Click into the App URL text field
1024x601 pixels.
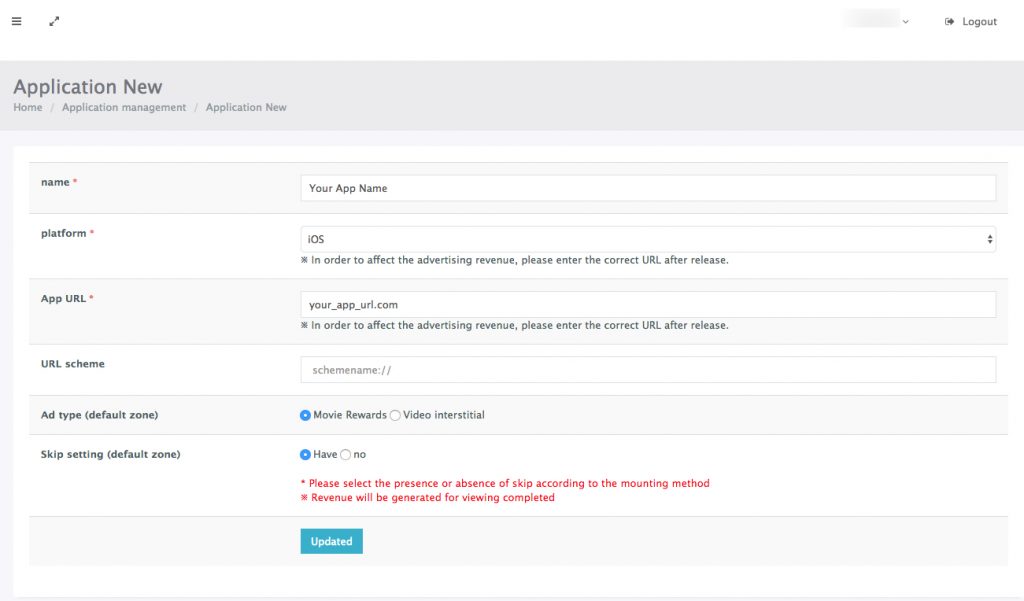click(x=647, y=304)
